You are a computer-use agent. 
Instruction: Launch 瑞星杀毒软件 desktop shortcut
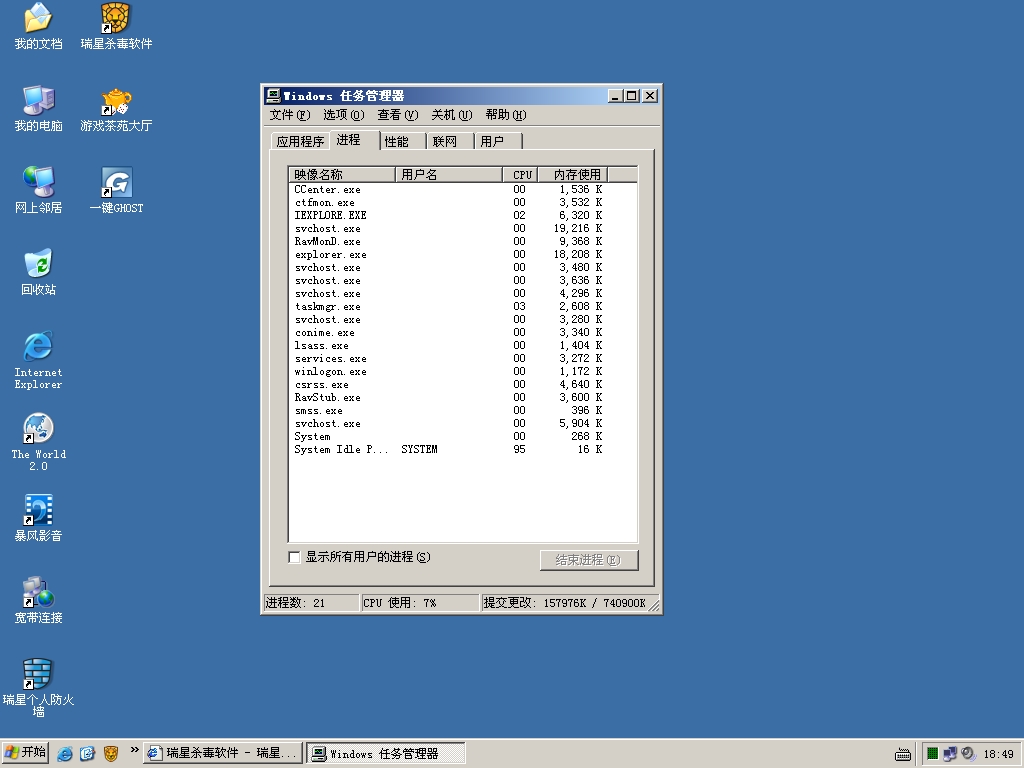[x=116, y=26]
